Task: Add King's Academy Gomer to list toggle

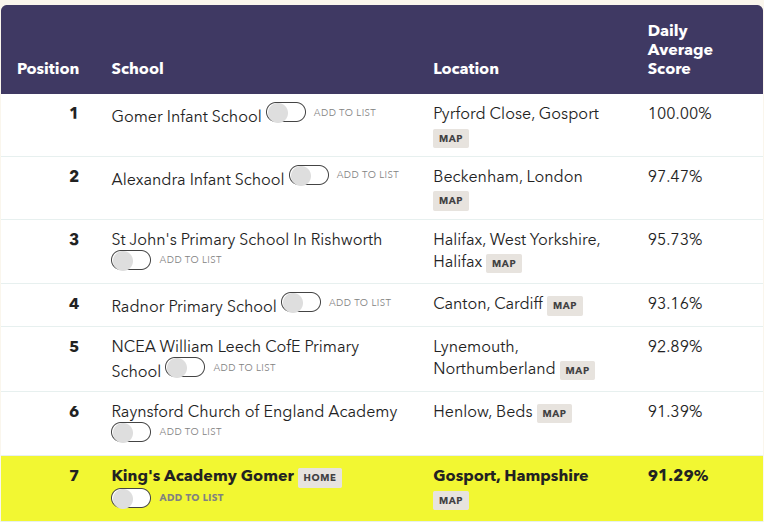Action: point(131,498)
